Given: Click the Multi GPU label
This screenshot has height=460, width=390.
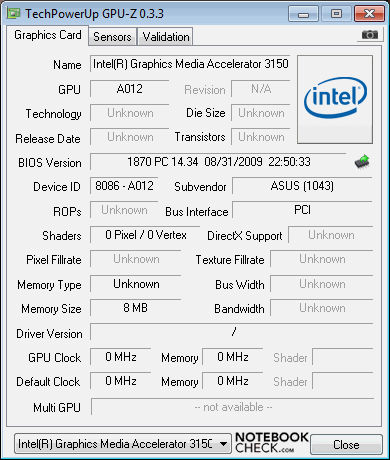Looking at the screenshot, I should point(57,407).
